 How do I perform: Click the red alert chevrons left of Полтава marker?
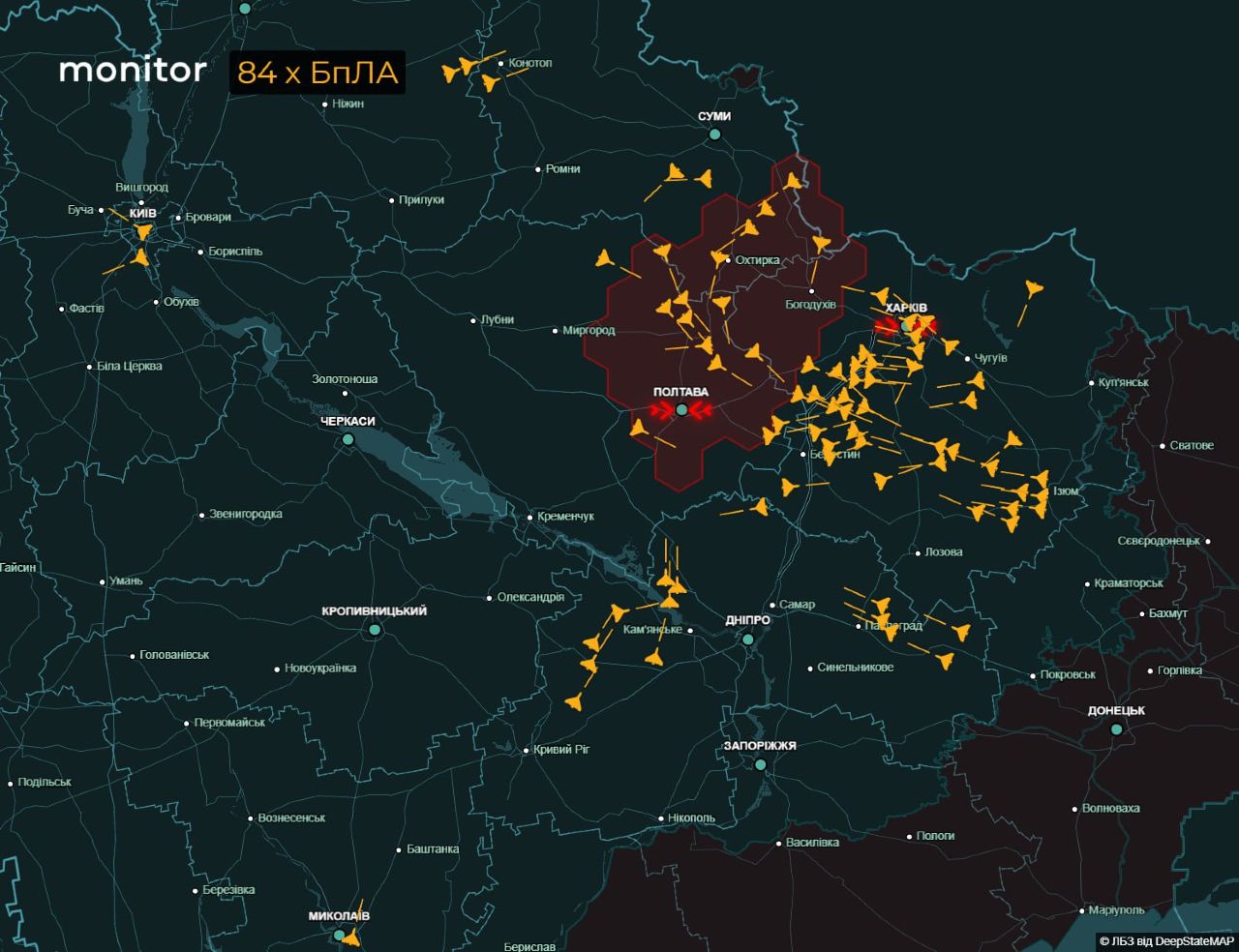coord(661,411)
